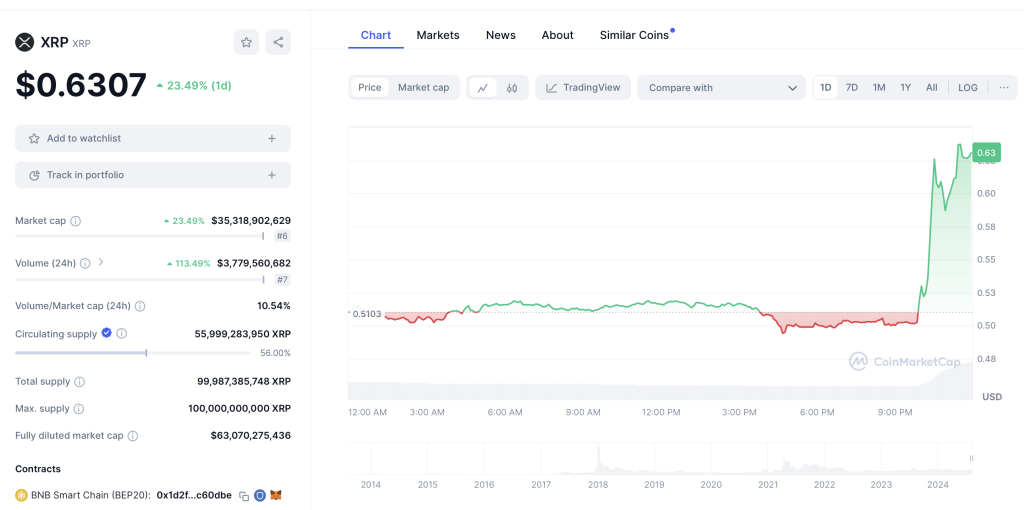
Task: Click the Circulating supply info icon
Action: coord(121,333)
